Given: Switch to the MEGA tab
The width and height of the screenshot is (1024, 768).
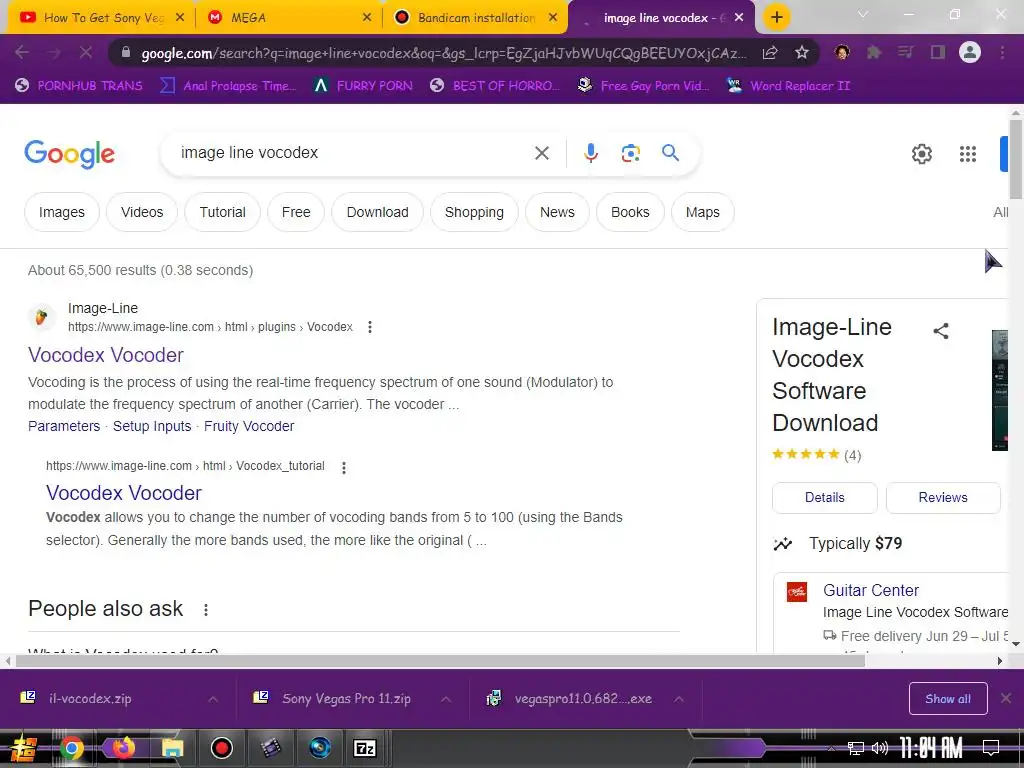Looking at the screenshot, I should [x=289, y=18].
